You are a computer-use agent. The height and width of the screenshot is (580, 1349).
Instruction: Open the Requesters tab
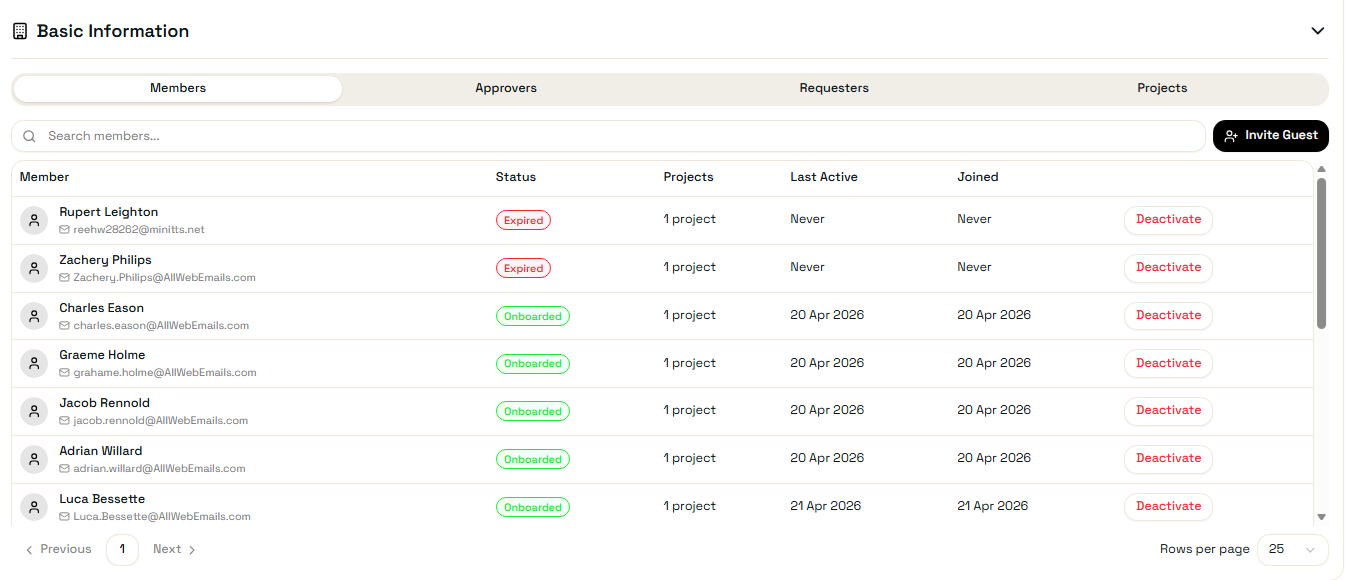click(x=834, y=88)
